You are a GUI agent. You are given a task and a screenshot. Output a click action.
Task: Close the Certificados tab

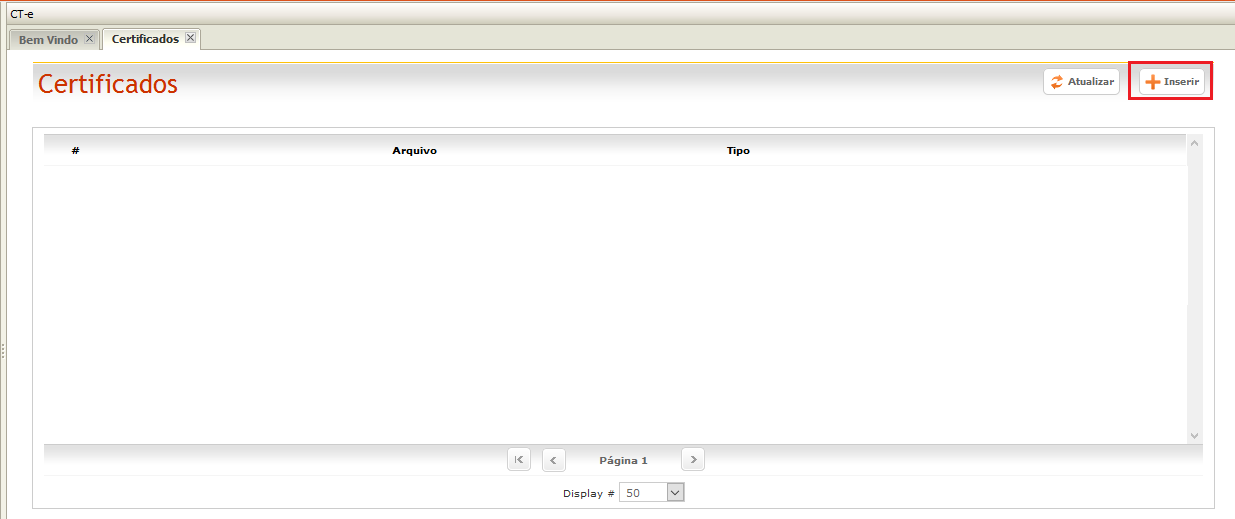(x=190, y=38)
